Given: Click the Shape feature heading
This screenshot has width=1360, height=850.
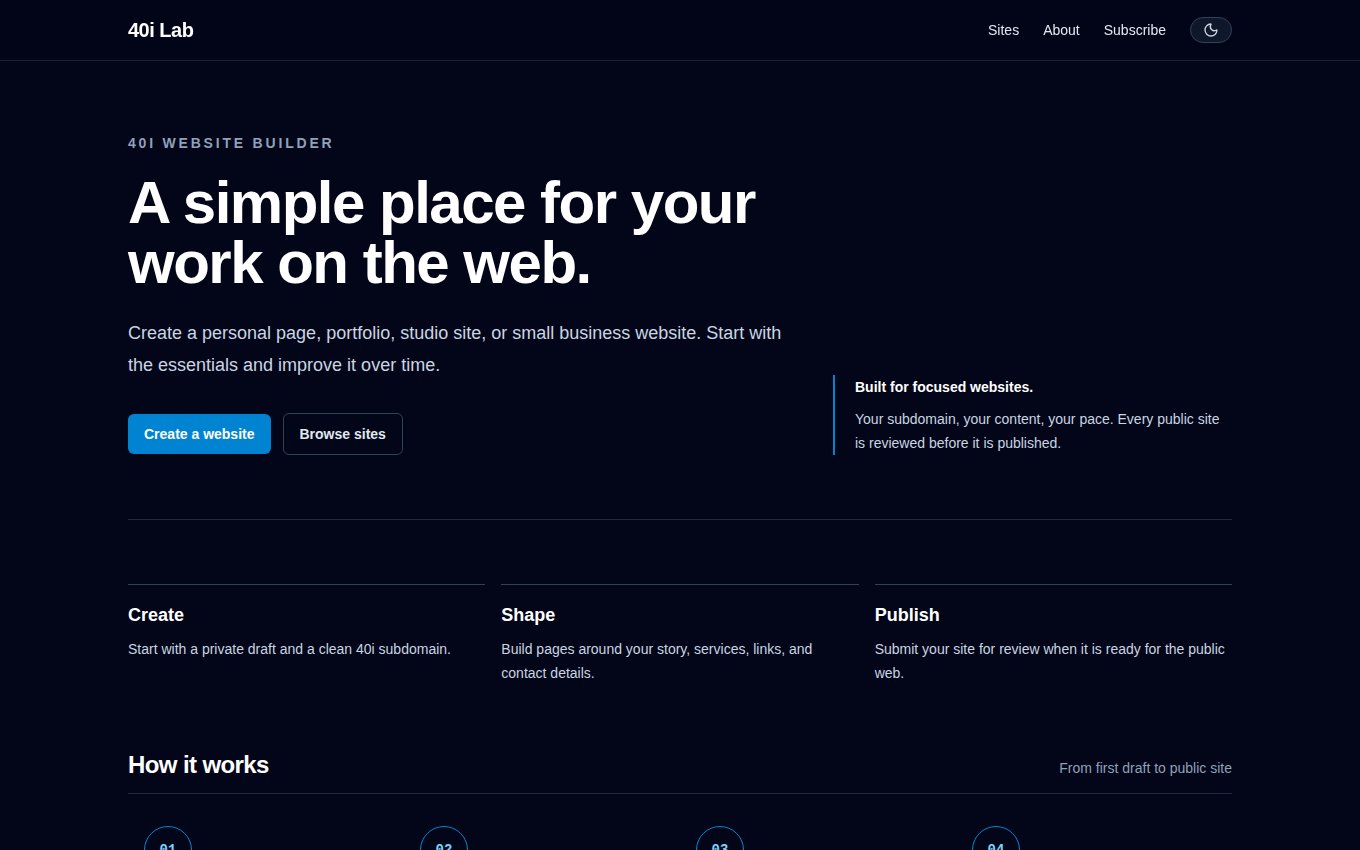Looking at the screenshot, I should [528, 615].
